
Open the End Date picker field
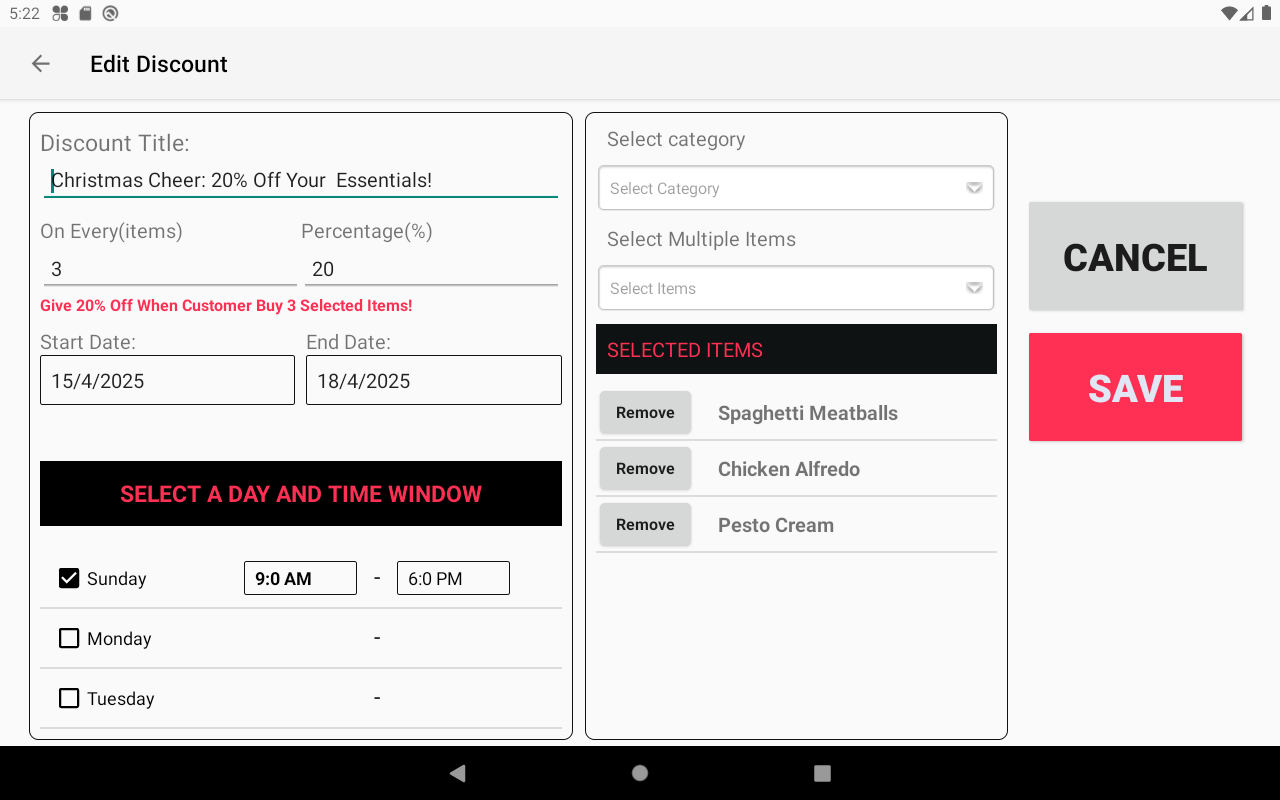433,381
